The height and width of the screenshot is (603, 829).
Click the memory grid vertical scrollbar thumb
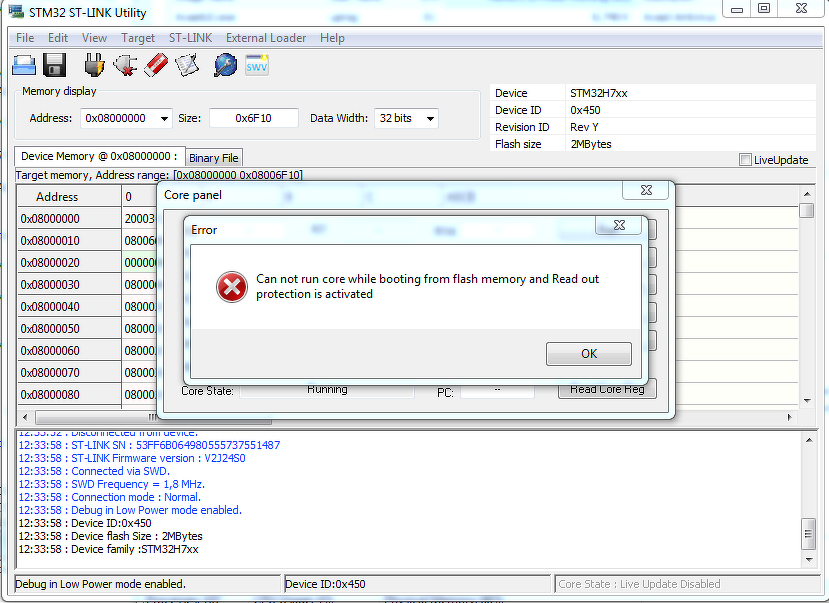(x=807, y=210)
